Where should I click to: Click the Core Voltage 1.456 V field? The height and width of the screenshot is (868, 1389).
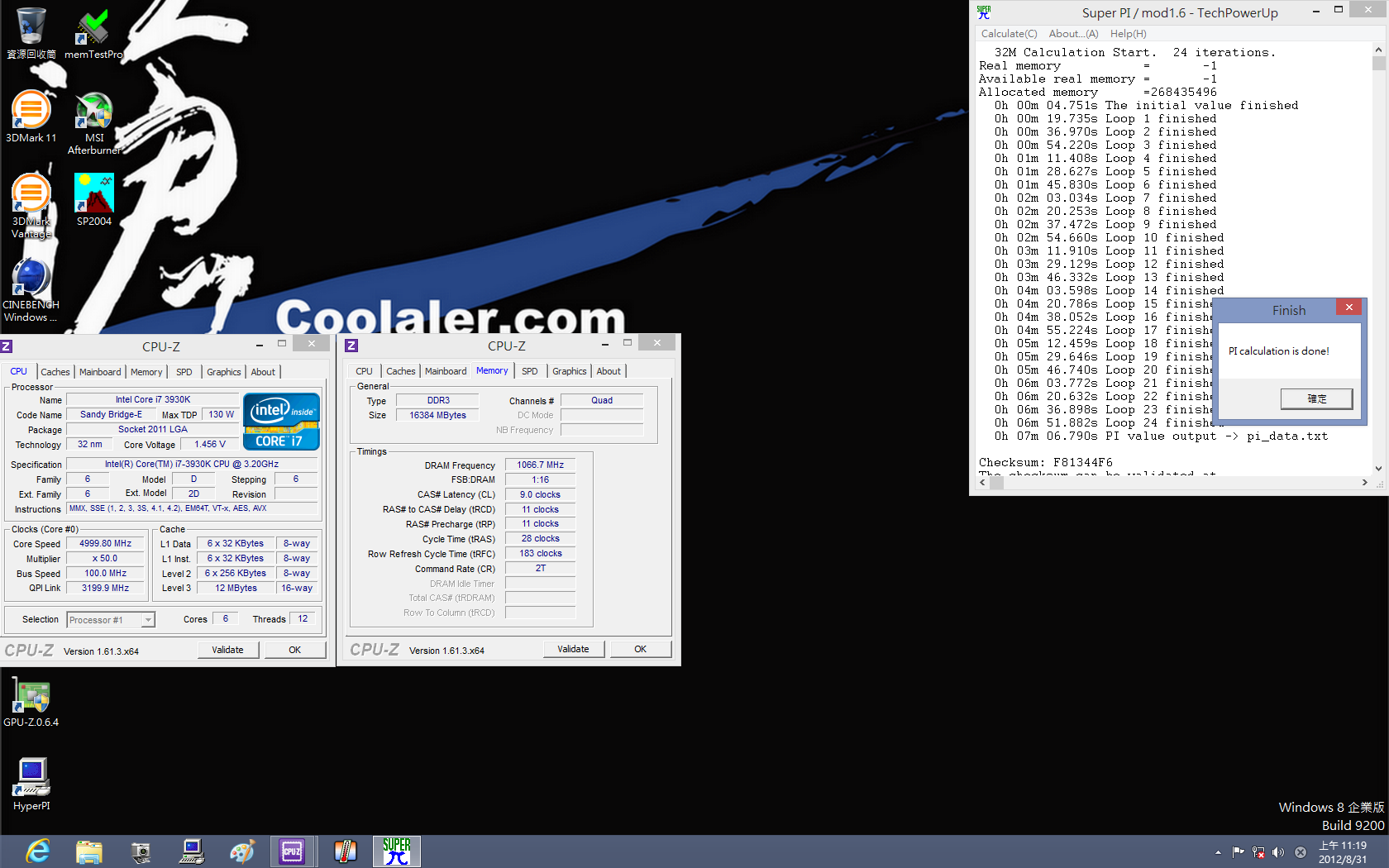(210, 445)
